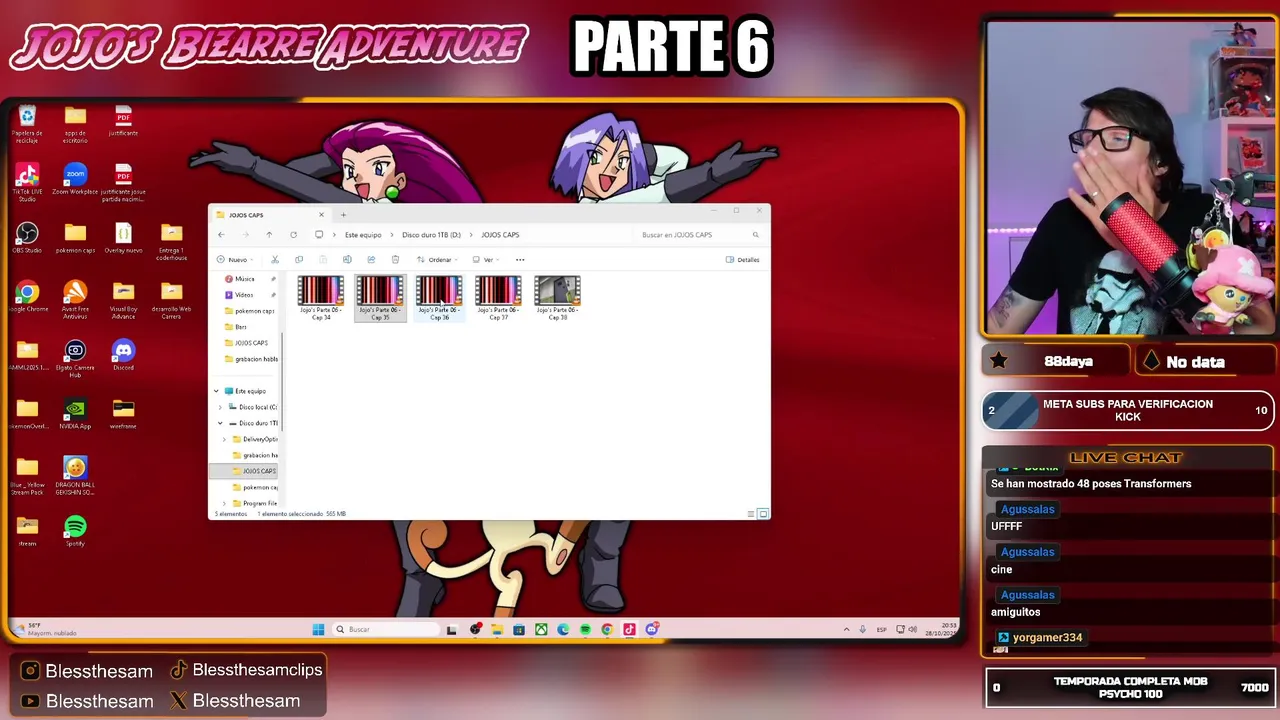
Task: Open Elgato Camera Hub desktop icon
Action: [x=75, y=358]
